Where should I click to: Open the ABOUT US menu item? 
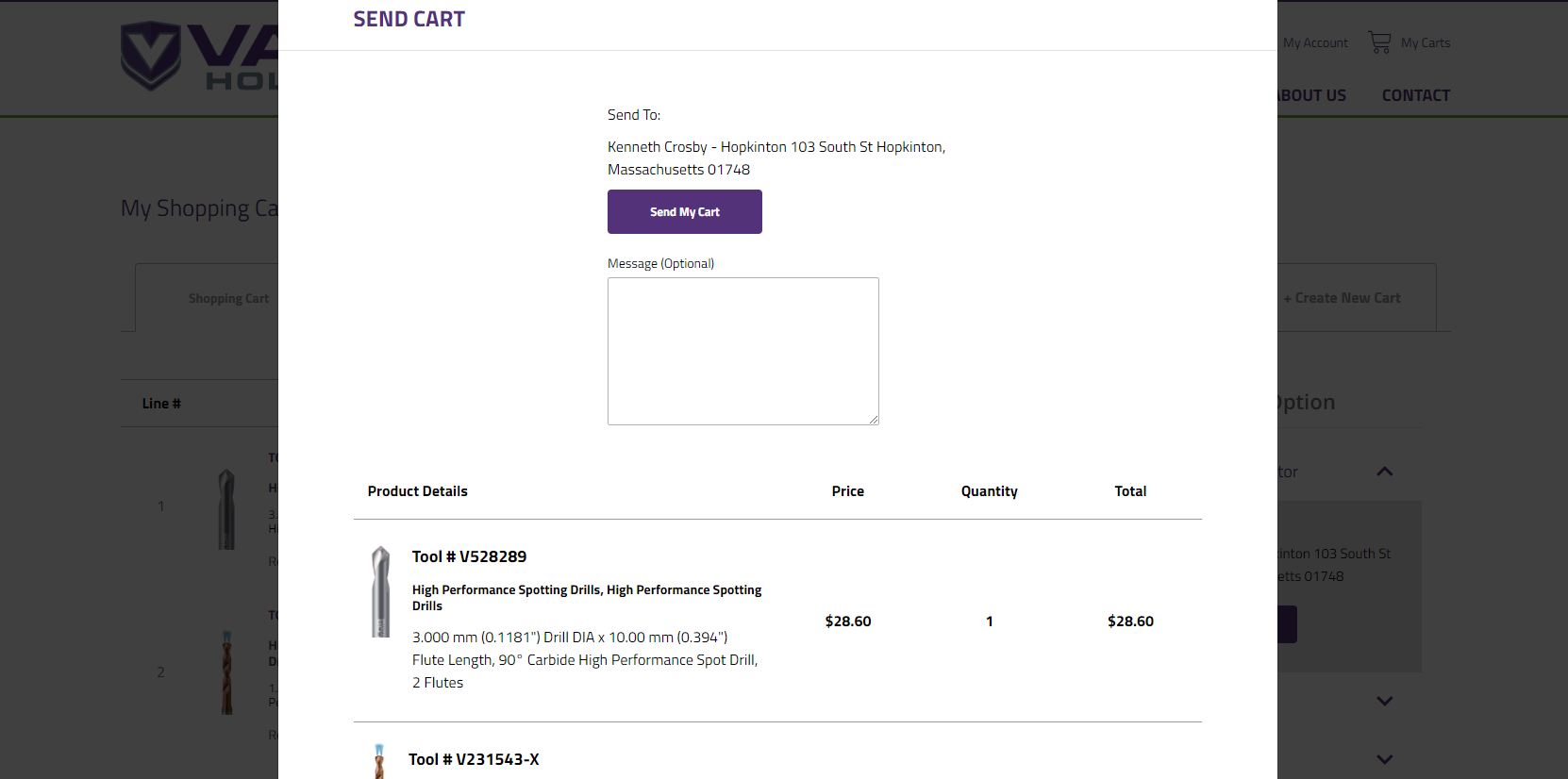[1311, 95]
